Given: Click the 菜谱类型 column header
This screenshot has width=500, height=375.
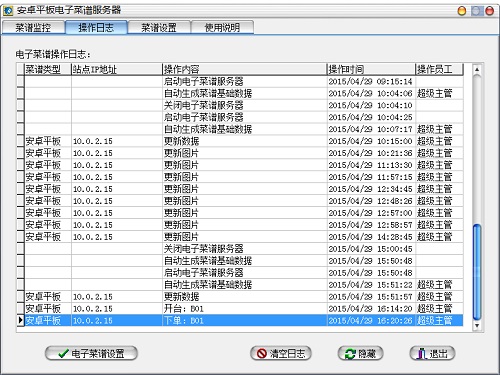Looking at the screenshot, I should coord(48,69).
